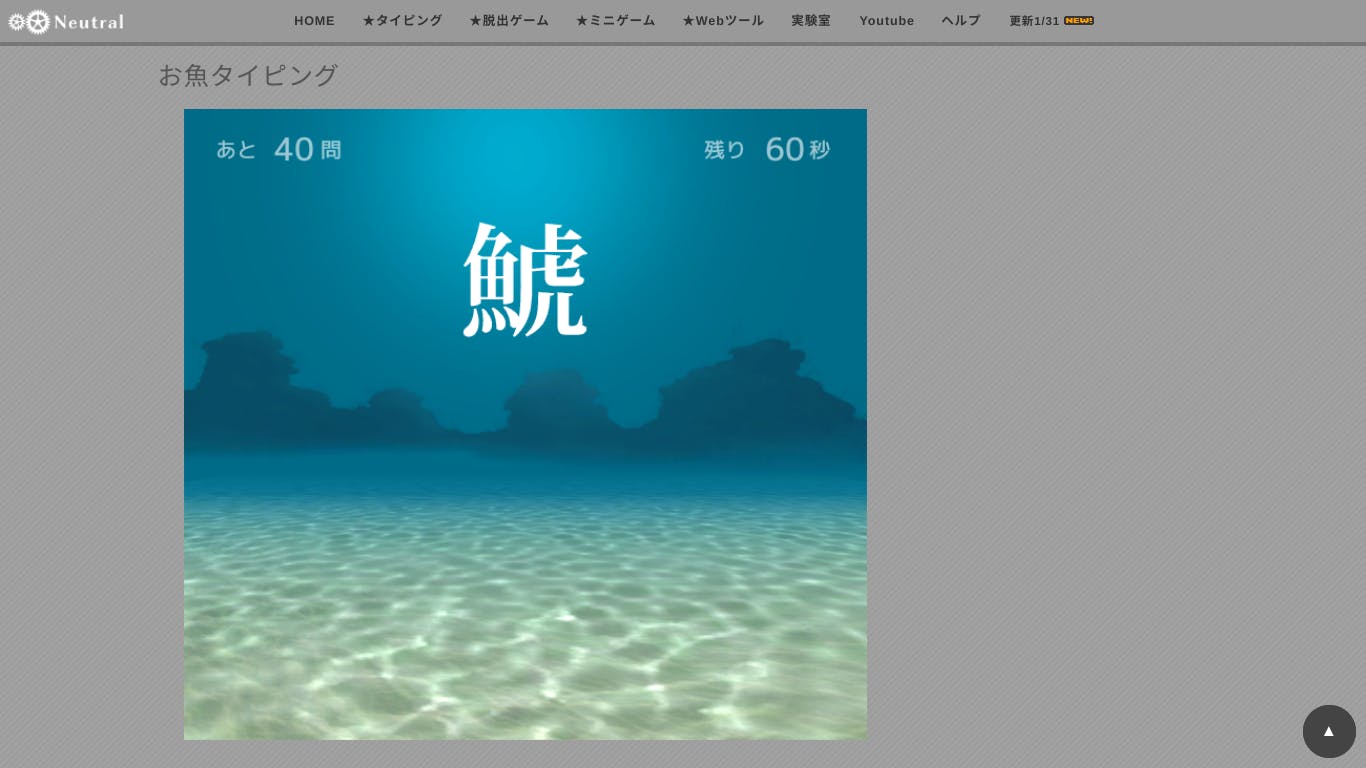Click the Neutral site name text
This screenshot has height=768, width=1366.
coord(89,22)
